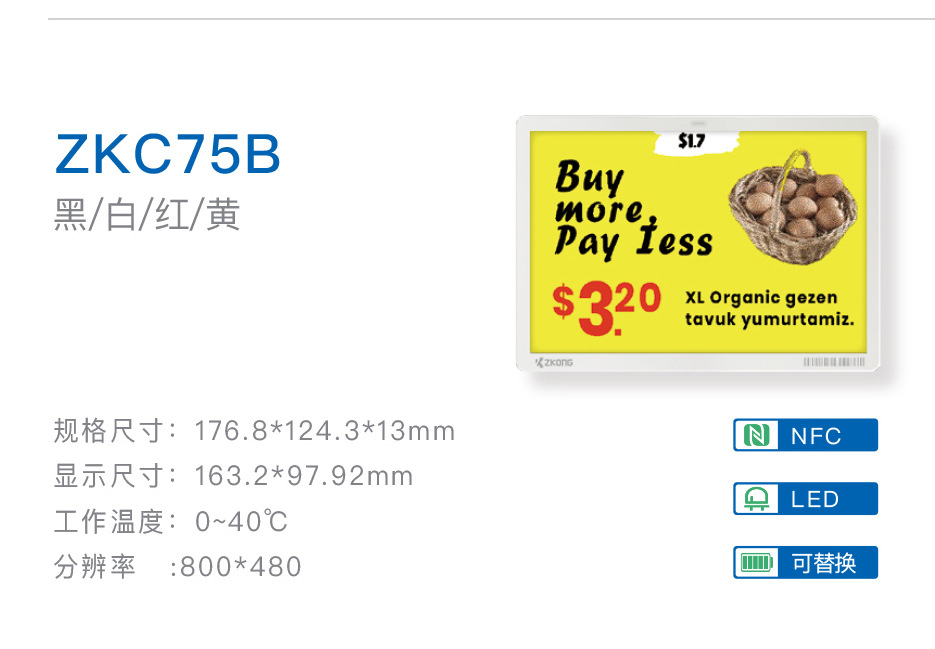
Task: Select the NFC badge label
Action: [x=816, y=436]
